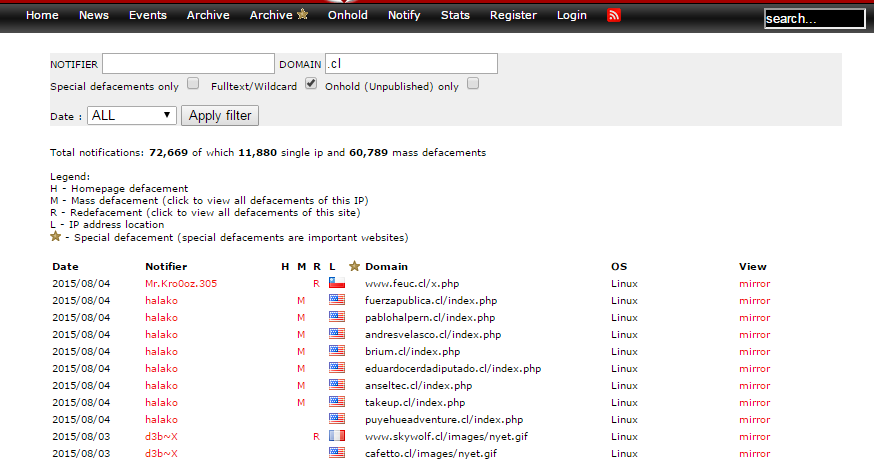Image resolution: width=874 pixels, height=459 pixels.
Task: View mirror for fuerzapublica.cl/index.php
Action: pyautogui.click(x=755, y=300)
